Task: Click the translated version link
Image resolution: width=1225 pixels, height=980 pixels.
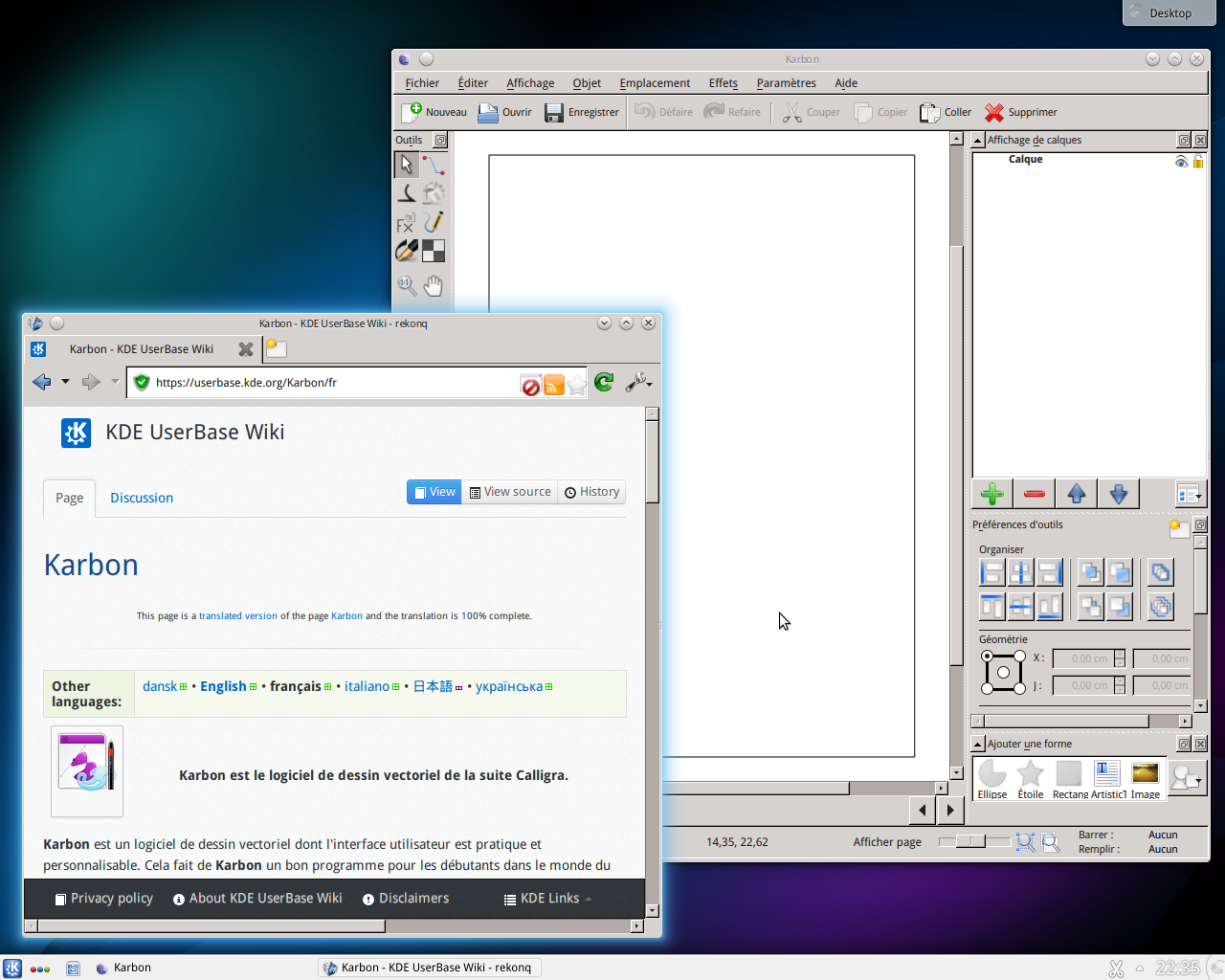Action: tap(238, 616)
